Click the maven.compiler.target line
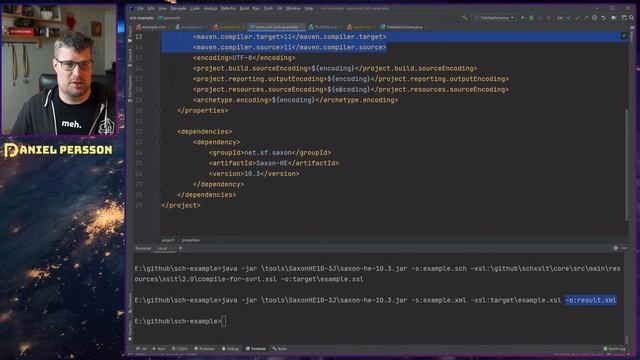Viewport: 640px width, 360px height. [289, 37]
